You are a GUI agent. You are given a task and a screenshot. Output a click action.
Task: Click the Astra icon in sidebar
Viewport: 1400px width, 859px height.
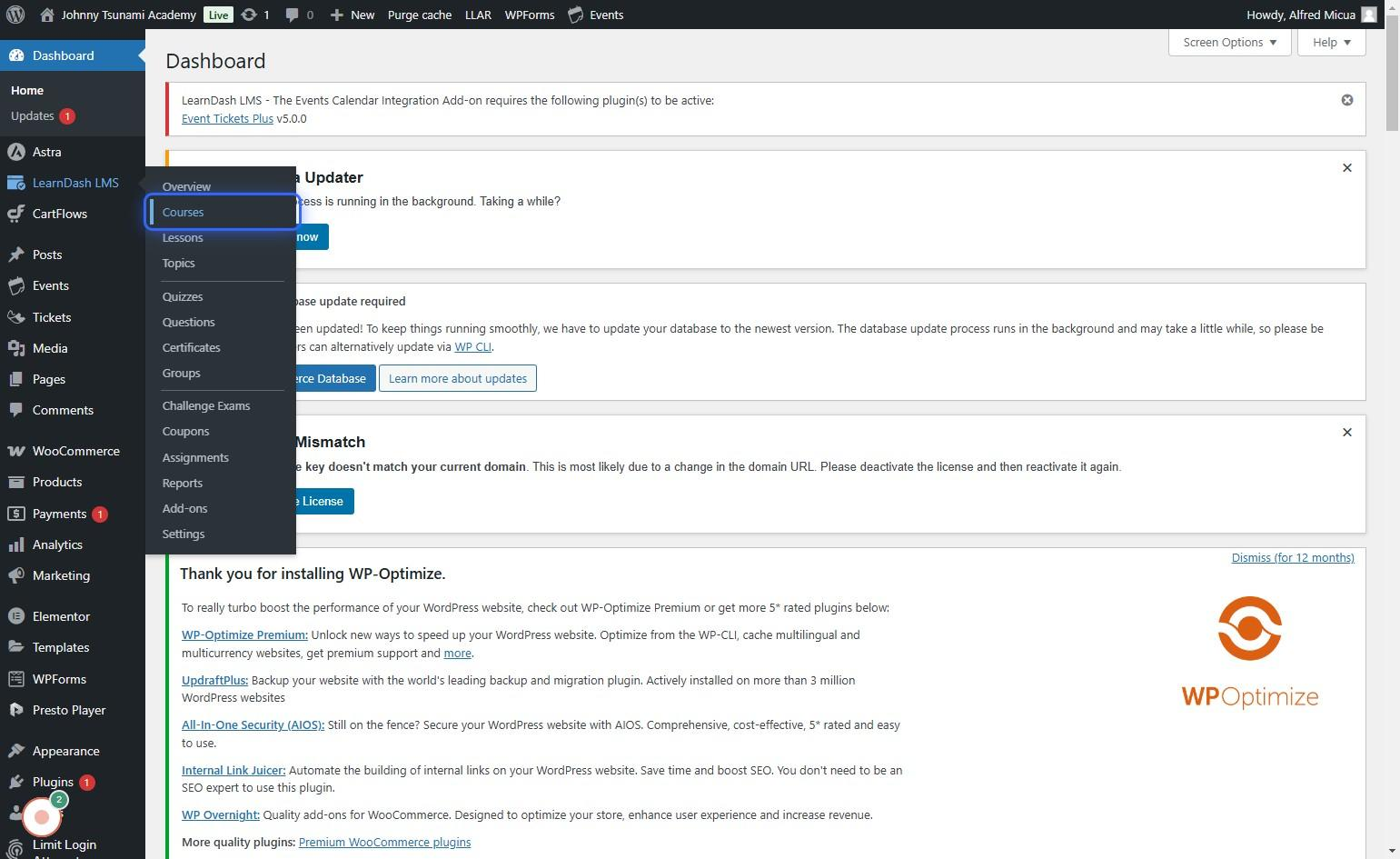point(15,152)
